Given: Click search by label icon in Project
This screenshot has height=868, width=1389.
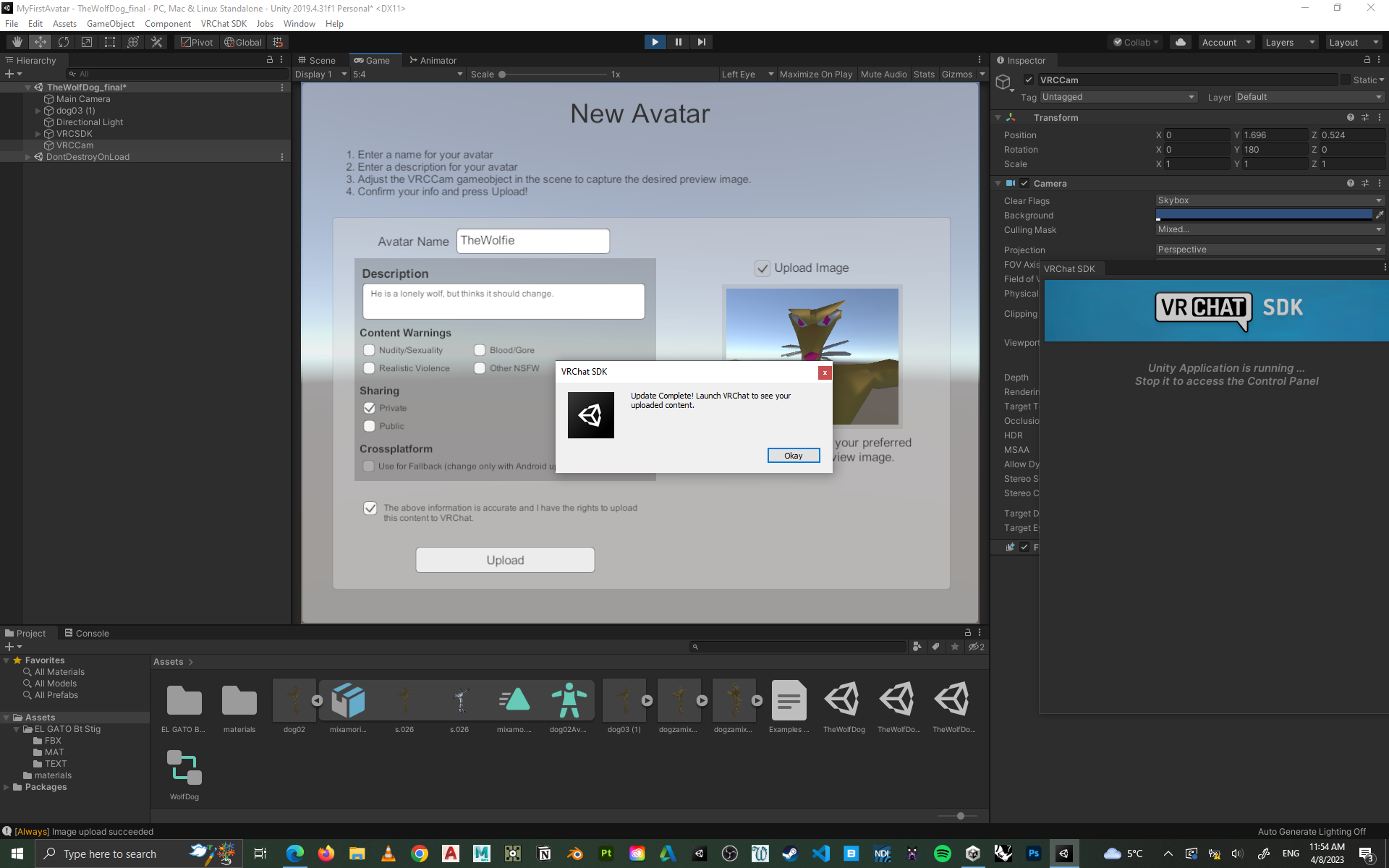Looking at the screenshot, I should 936,647.
